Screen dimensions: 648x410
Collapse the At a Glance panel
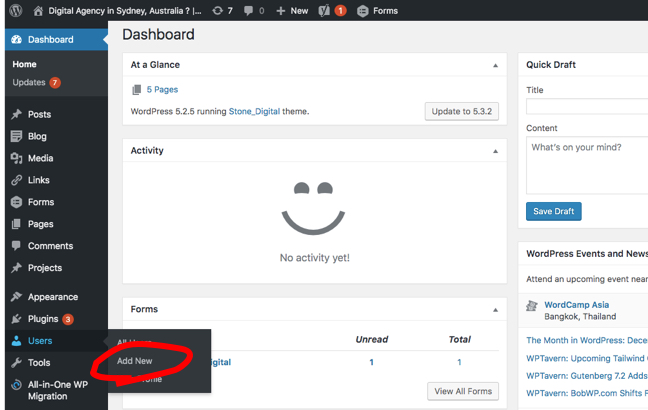[495, 65]
